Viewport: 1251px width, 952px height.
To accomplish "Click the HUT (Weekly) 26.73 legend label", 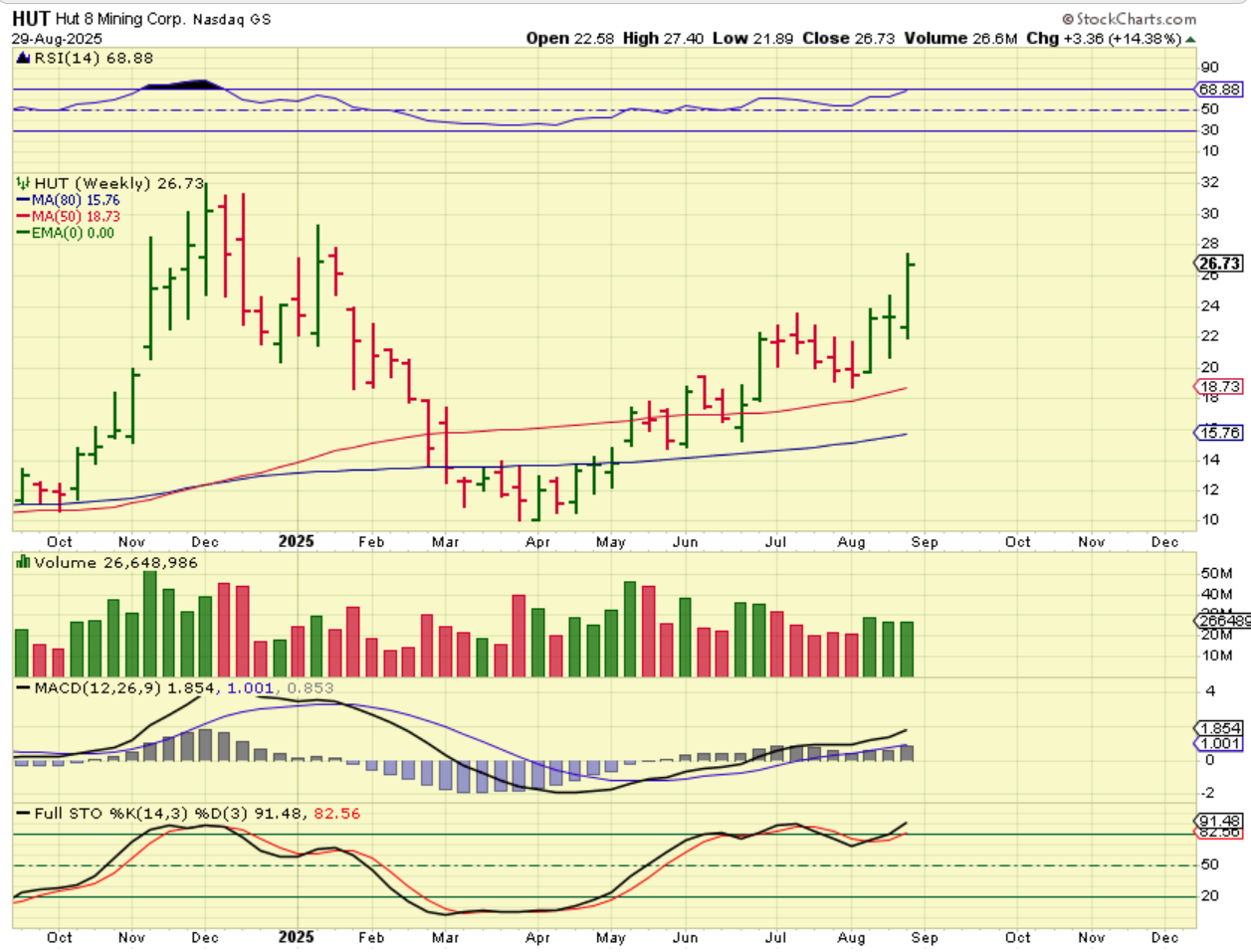I will (x=119, y=184).
